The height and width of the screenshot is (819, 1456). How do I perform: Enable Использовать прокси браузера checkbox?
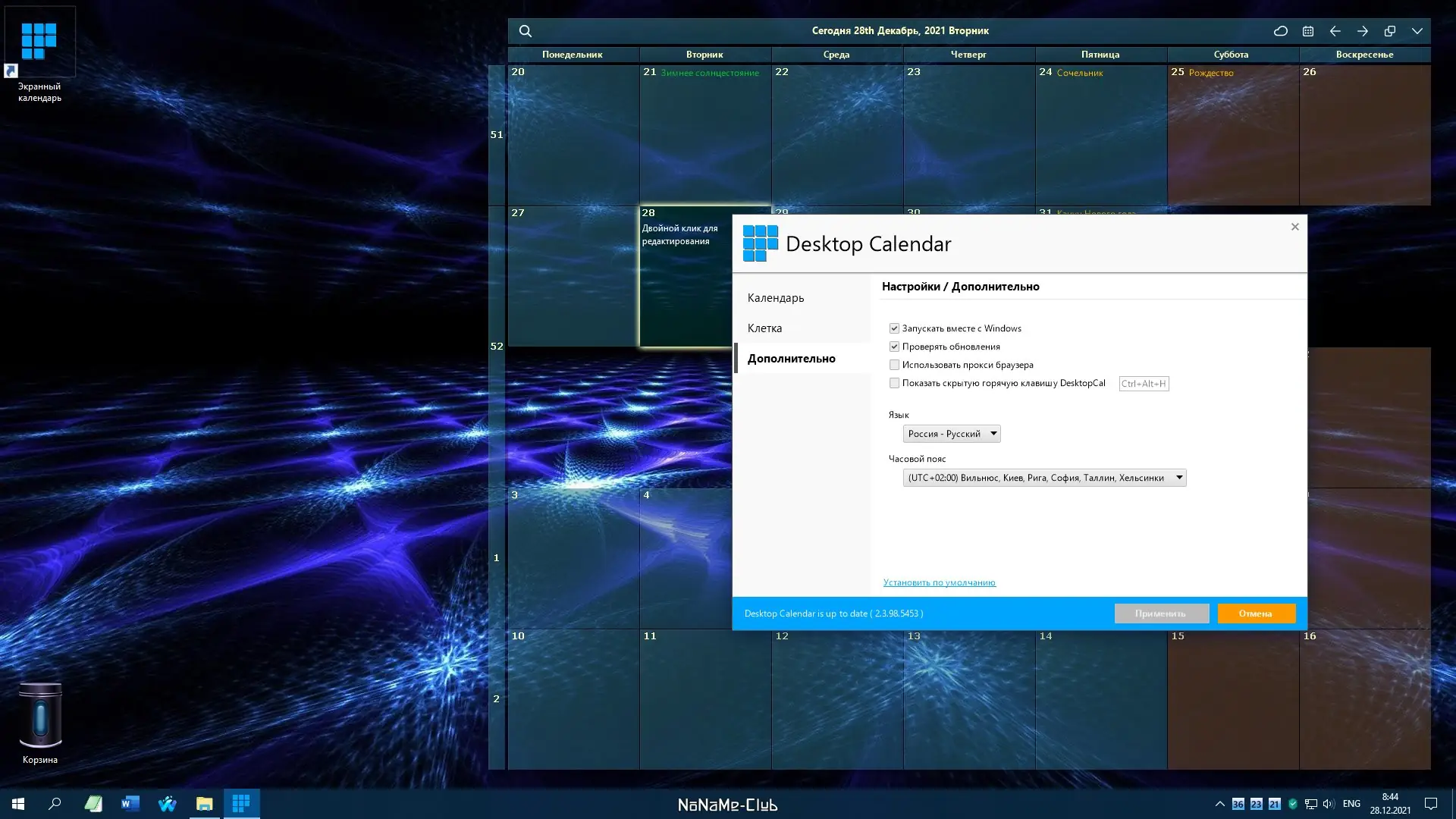[x=894, y=365]
